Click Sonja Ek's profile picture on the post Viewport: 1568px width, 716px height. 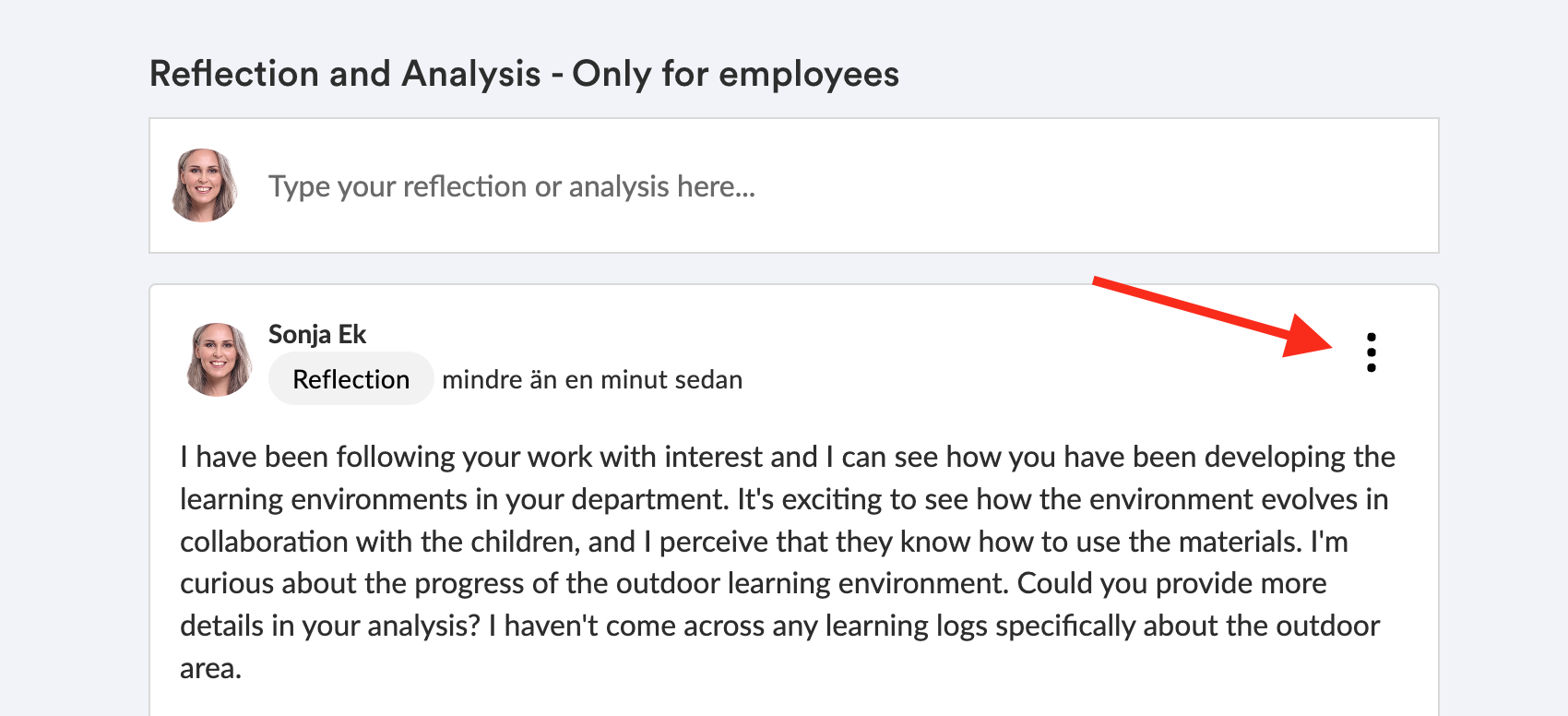point(219,360)
